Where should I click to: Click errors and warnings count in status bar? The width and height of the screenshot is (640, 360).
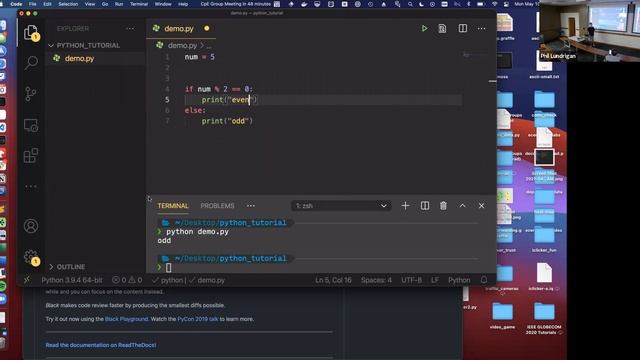click(127, 280)
